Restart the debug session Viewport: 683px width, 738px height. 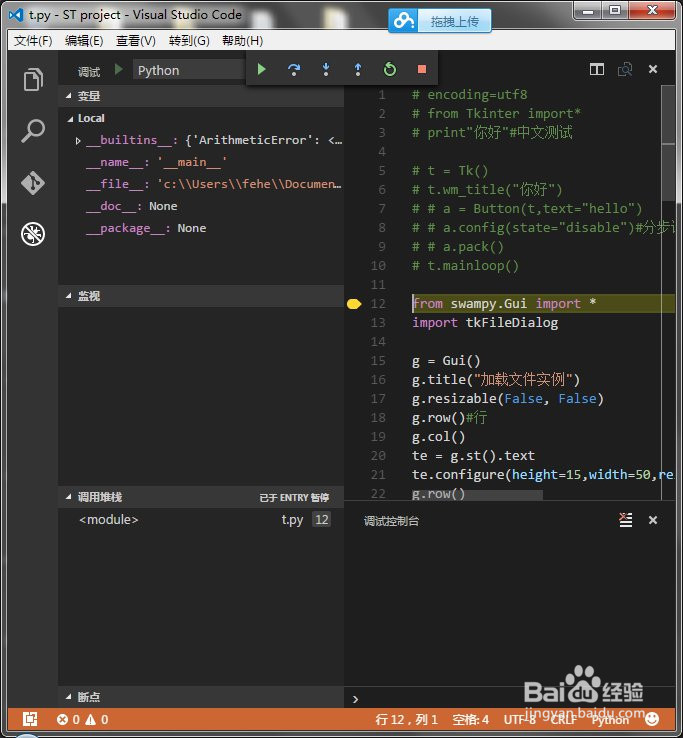(x=390, y=70)
